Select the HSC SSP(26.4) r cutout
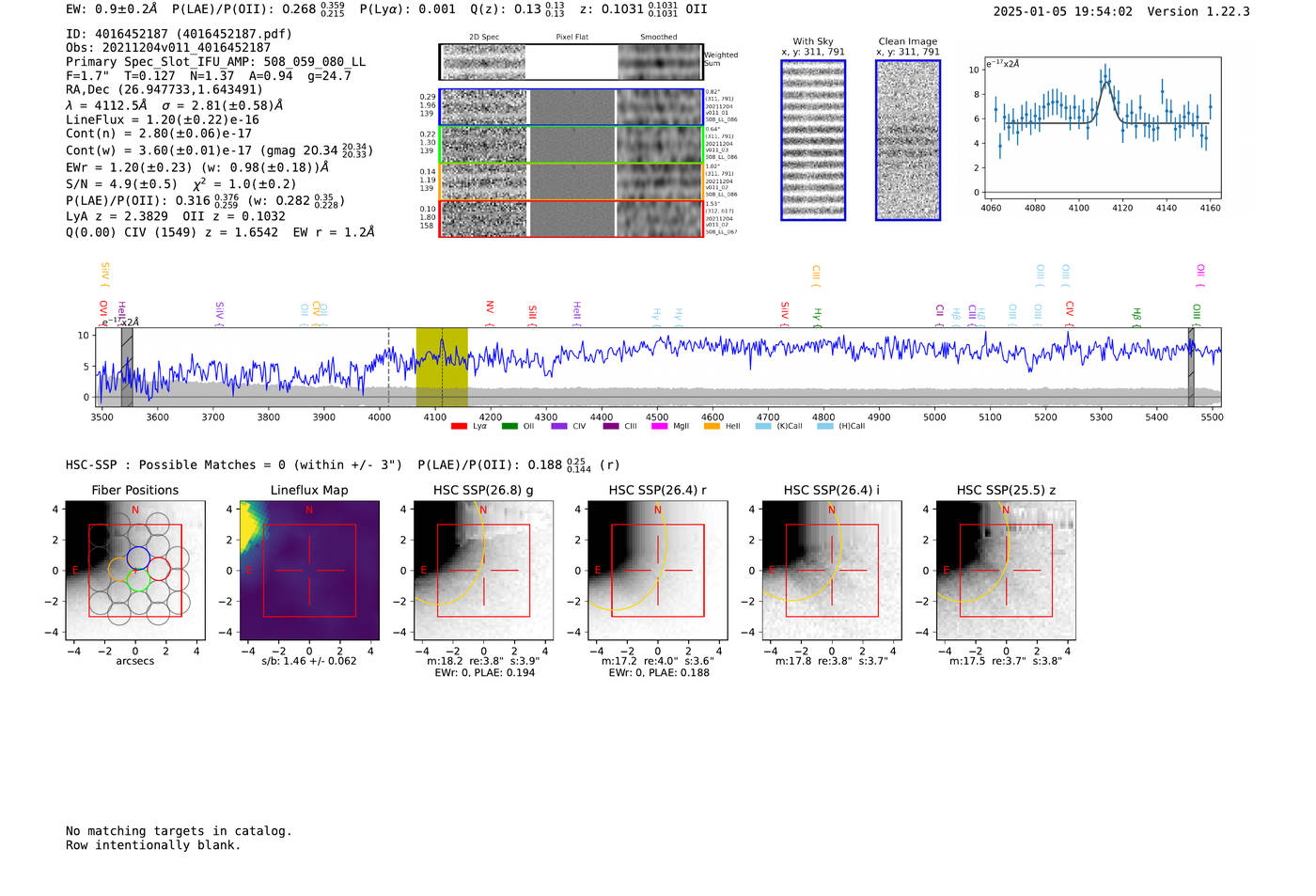Screen dimensions: 1316x896 (658, 571)
